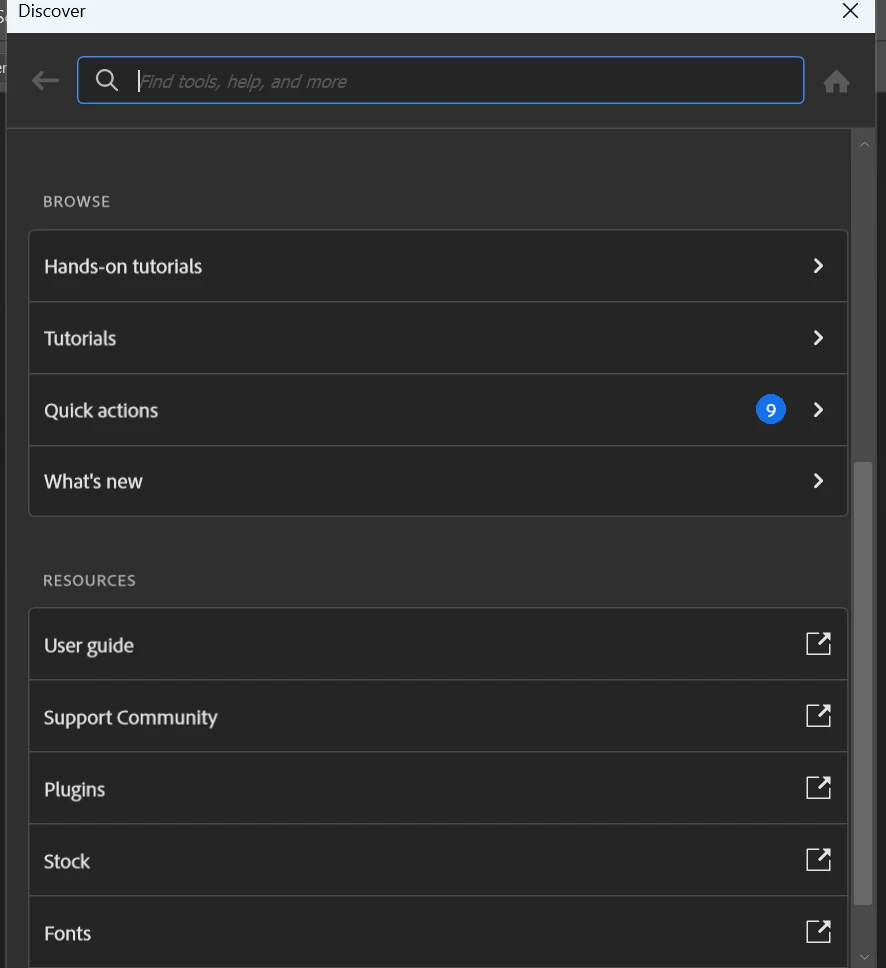Click external link icon beside Support Community
The image size is (886, 968).
point(818,716)
